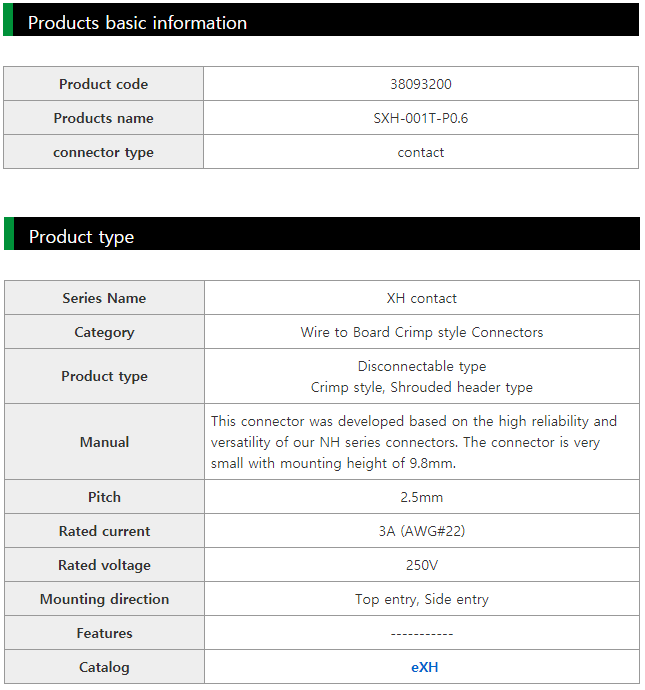645x690 pixels.
Task: Click the rated current value 3A (AWG#22)
Action: tap(421, 531)
